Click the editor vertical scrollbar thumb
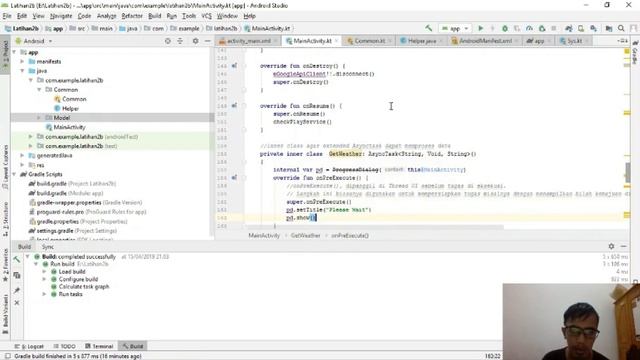 click(x=628, y=173)
